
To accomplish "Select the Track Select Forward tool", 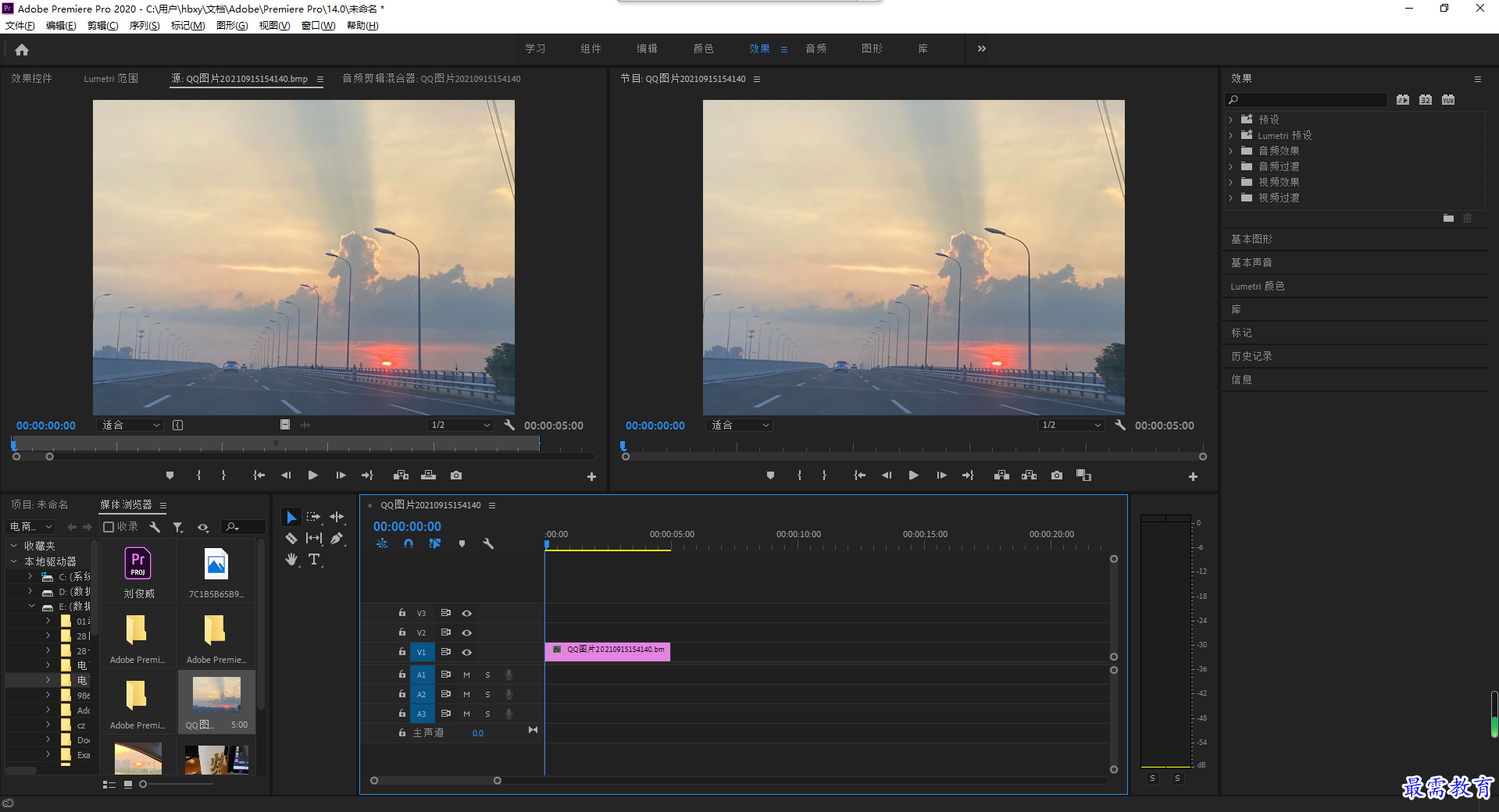I will pyautogui.click(x=313, y=517).
